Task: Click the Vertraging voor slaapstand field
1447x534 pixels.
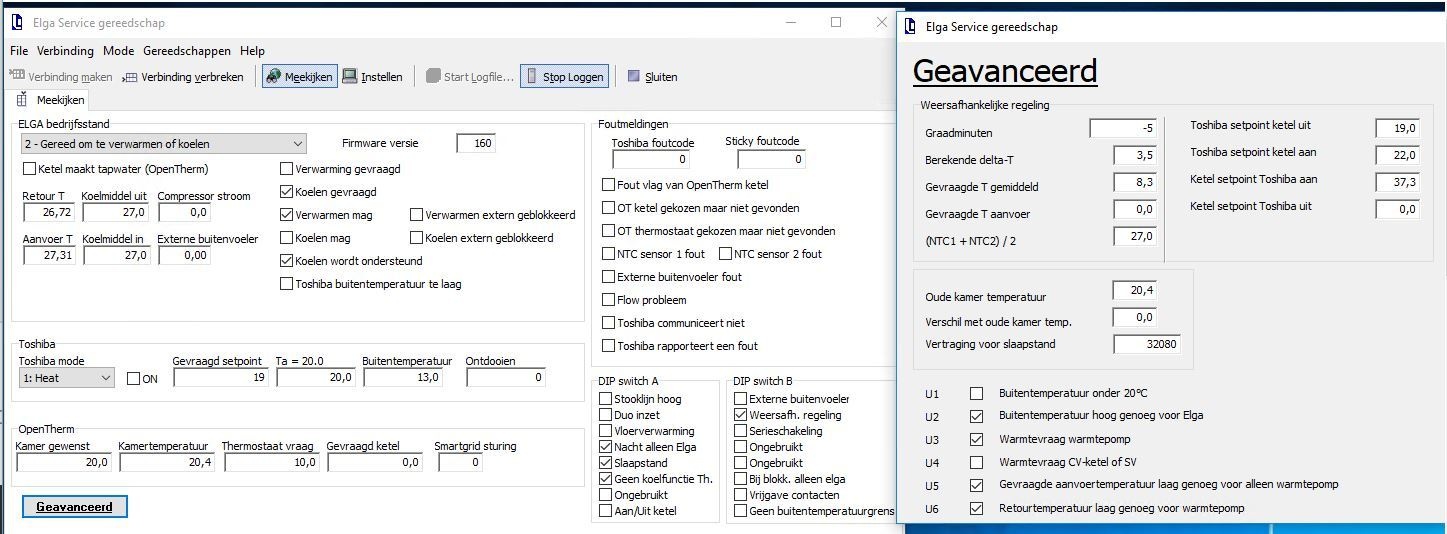Action: [1146, 345]
